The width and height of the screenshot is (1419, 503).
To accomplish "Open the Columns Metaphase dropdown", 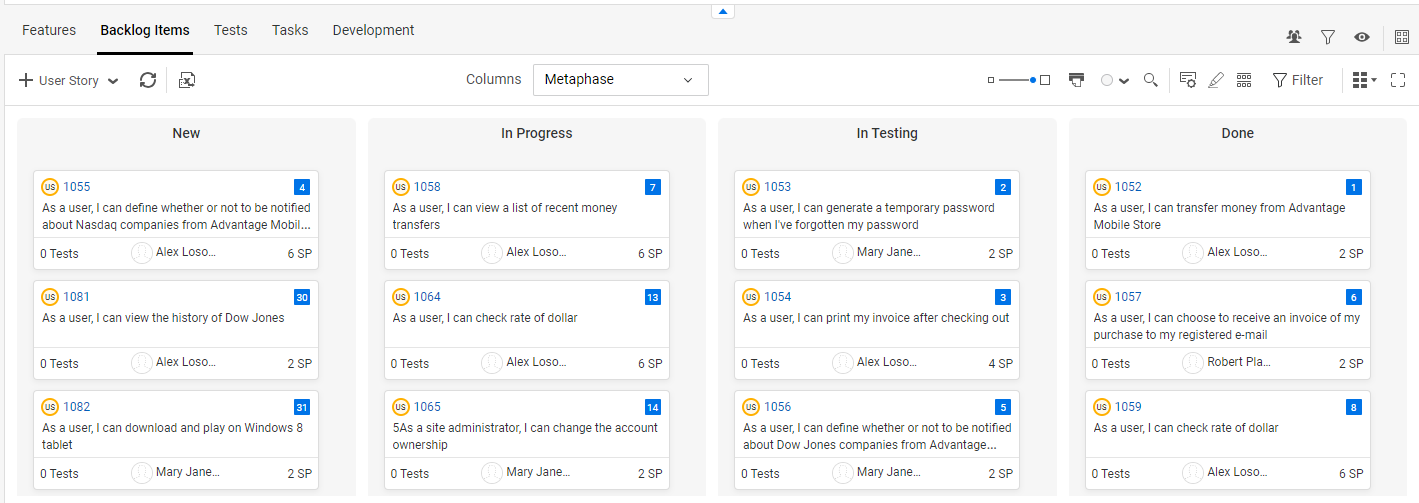I will coord(620,80).
